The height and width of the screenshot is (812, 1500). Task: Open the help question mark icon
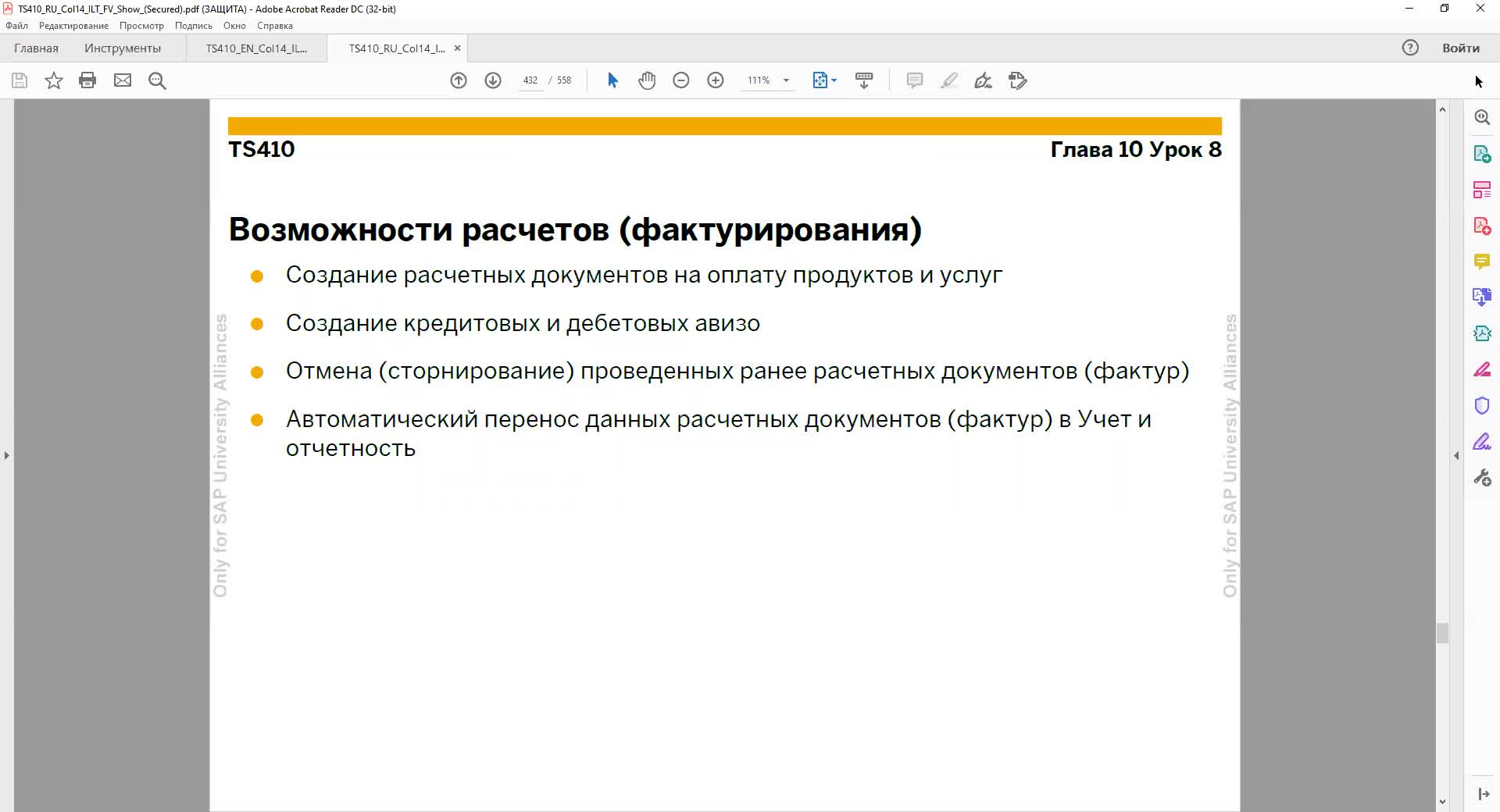point(1410,48)
